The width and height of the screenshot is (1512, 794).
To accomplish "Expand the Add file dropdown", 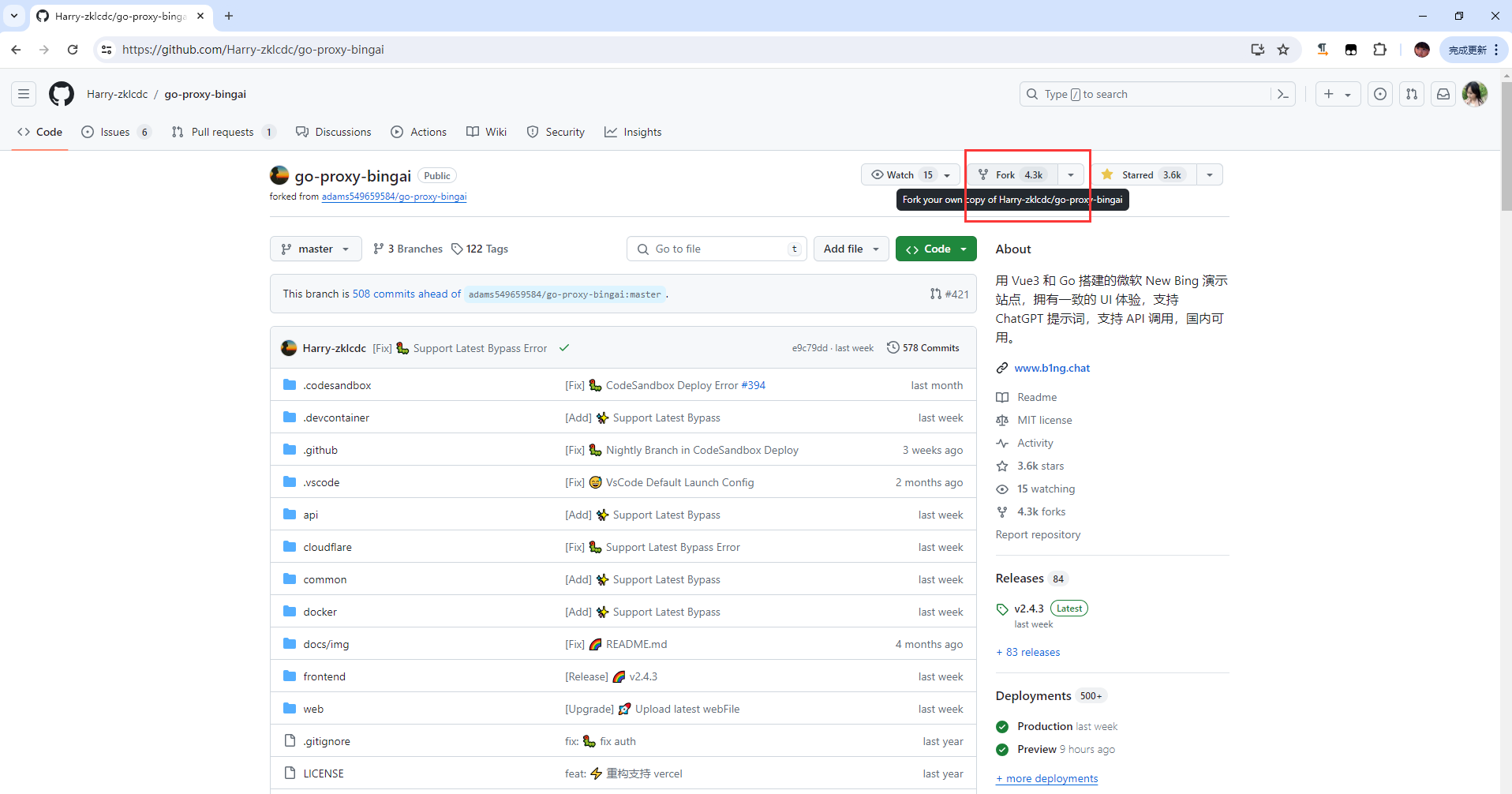I will coord(851,249).
